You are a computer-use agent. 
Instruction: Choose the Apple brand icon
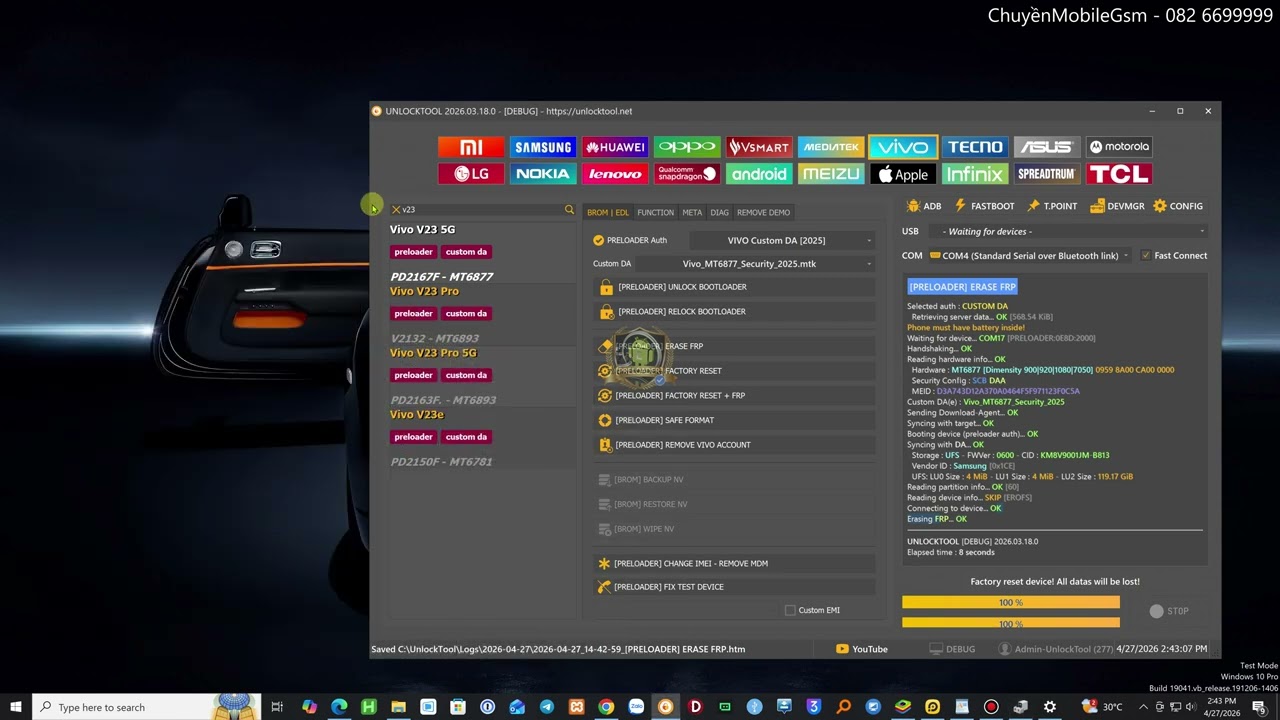(x=903, y=174)
